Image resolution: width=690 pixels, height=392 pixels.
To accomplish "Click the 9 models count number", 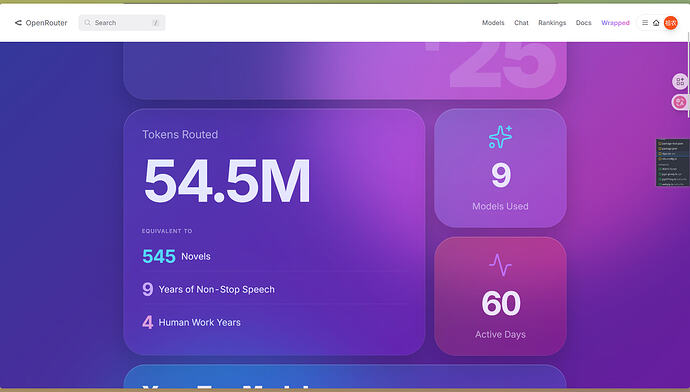I will 501,175.
